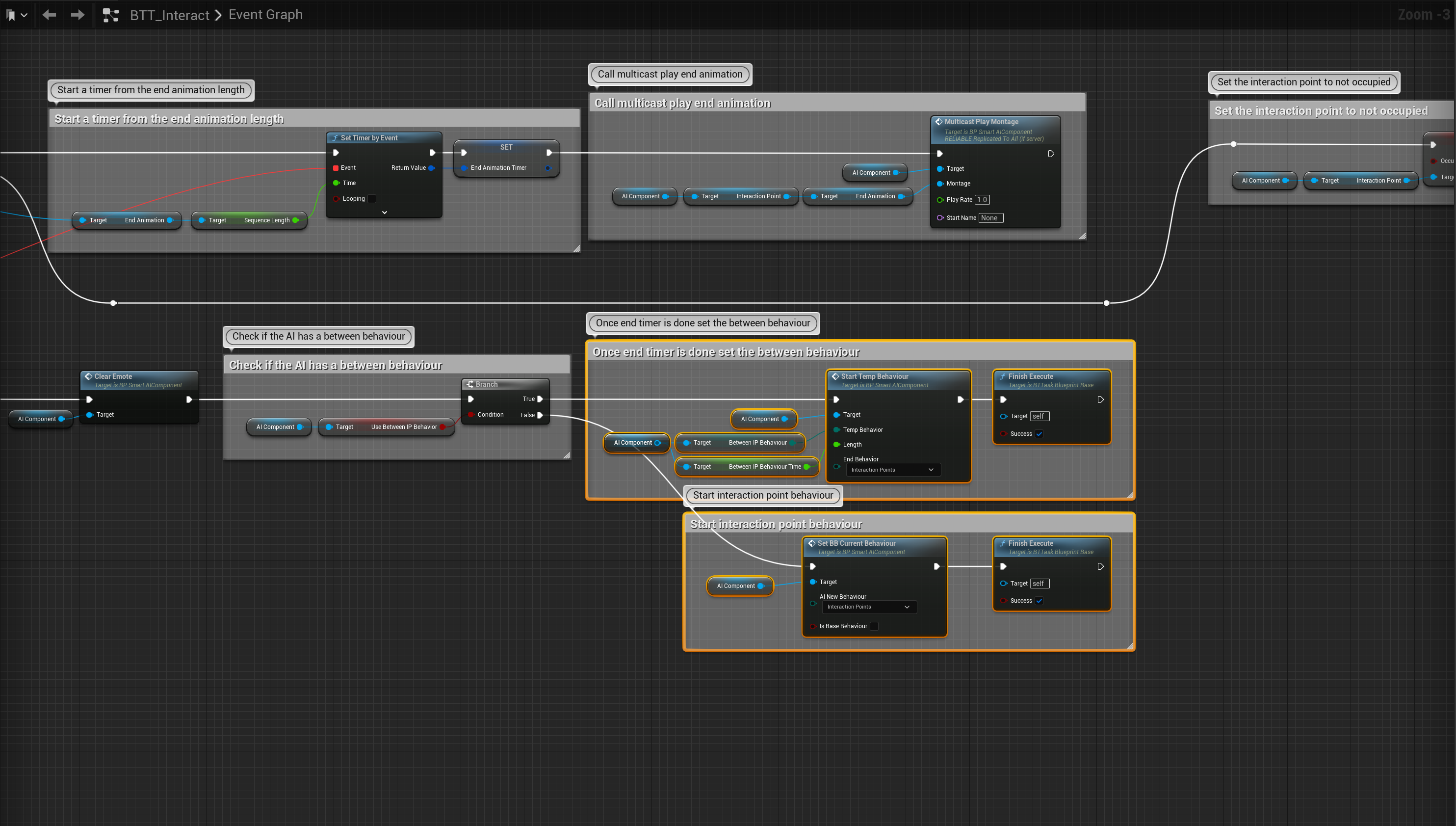
Task: Expand the Set Timer by Event advanced pins
Action: point(385,212)
